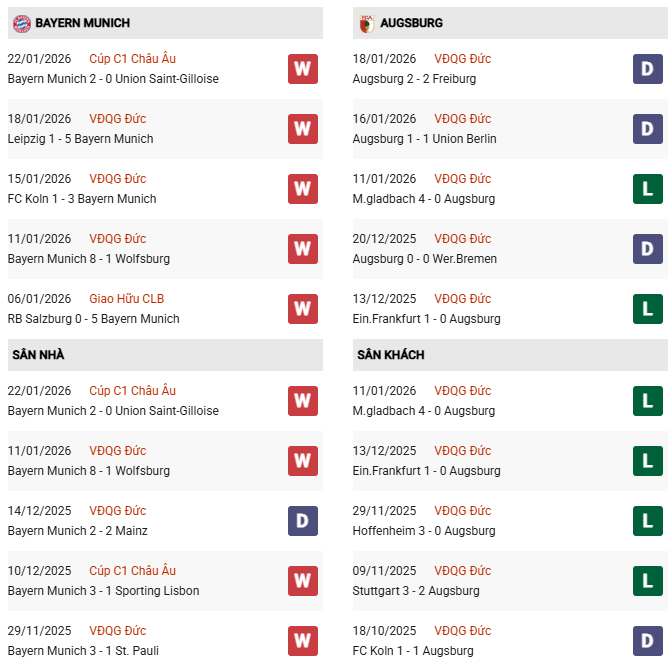Click the D badge for Bayern Munich 2 - 2 Mainz

coord(303,521)
